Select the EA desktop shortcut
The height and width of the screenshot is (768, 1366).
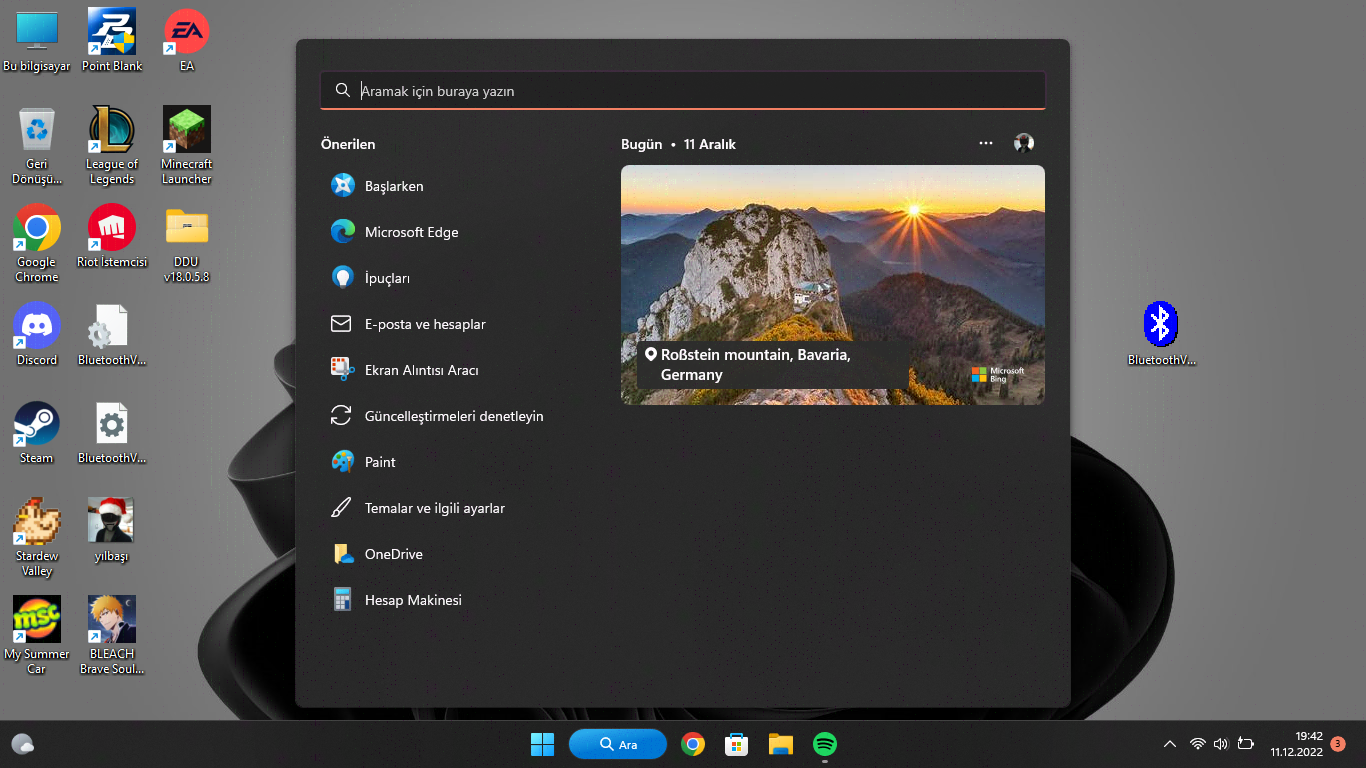pos(187,41)
